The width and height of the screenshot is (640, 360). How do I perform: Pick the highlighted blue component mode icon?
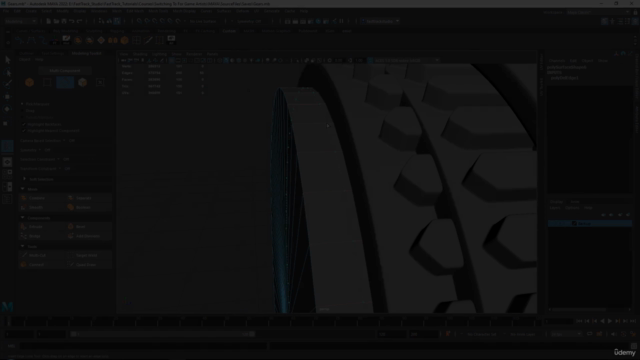(65, 82)
